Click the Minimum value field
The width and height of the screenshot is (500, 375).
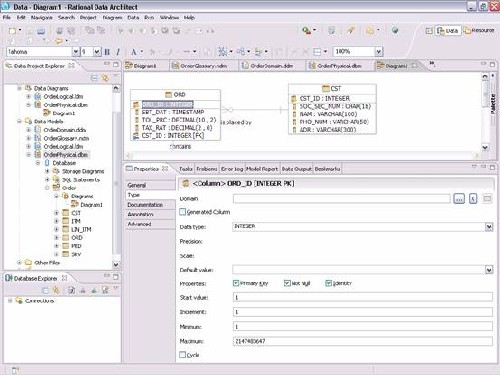coord(363,327)
